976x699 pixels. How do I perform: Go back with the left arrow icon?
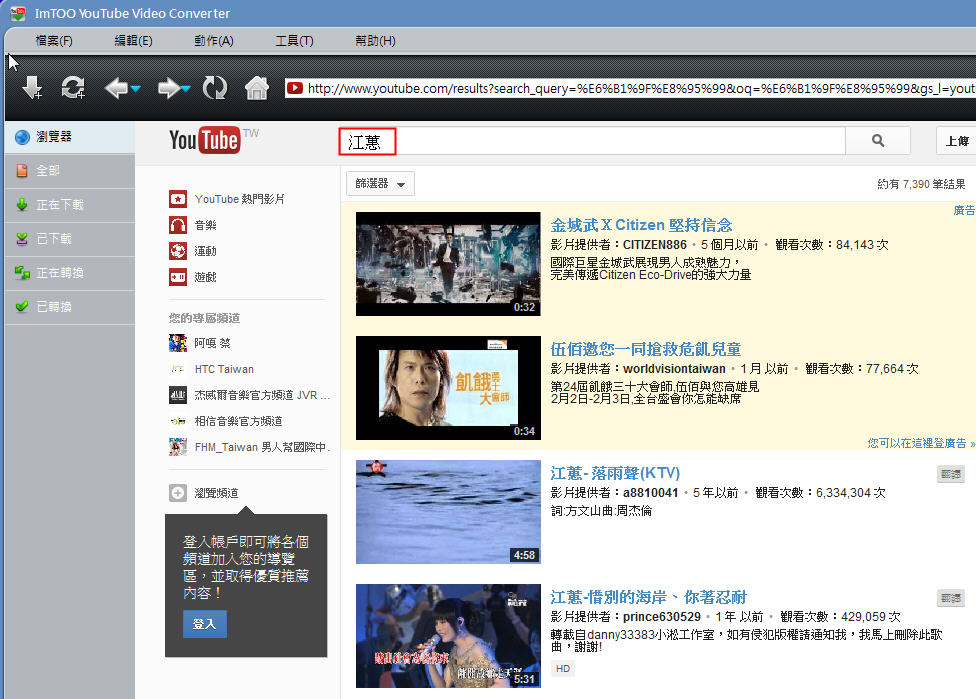point(115,88)
